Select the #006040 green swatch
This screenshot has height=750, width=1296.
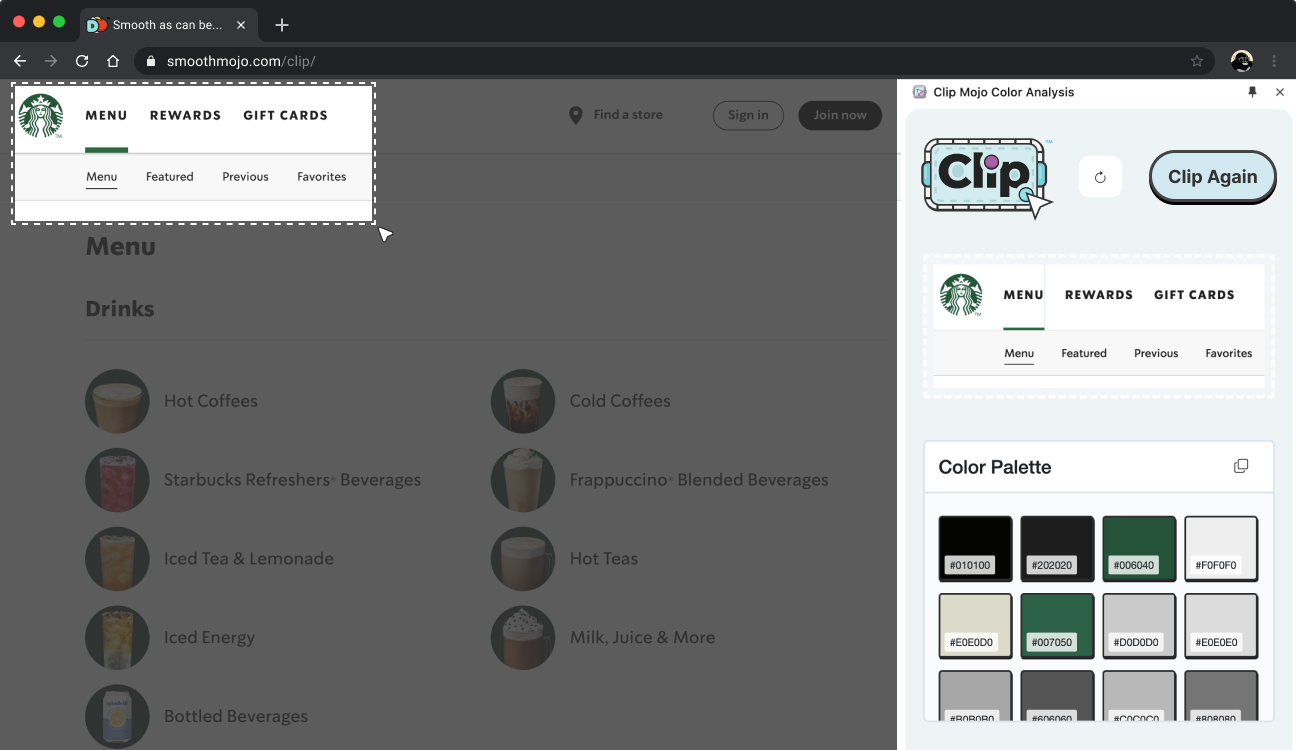click(1139, 548)
